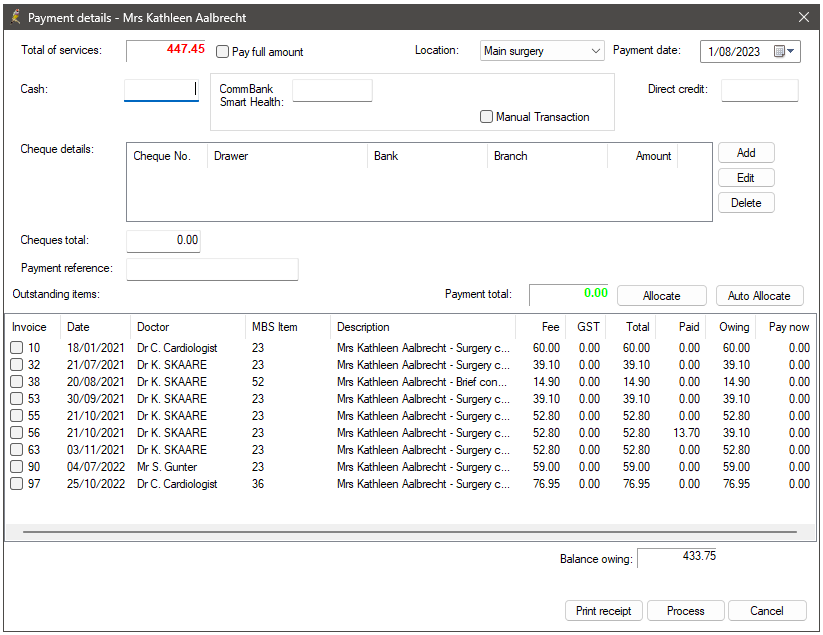
Task: Close the Payment details window
Action: tap(804, 17)
